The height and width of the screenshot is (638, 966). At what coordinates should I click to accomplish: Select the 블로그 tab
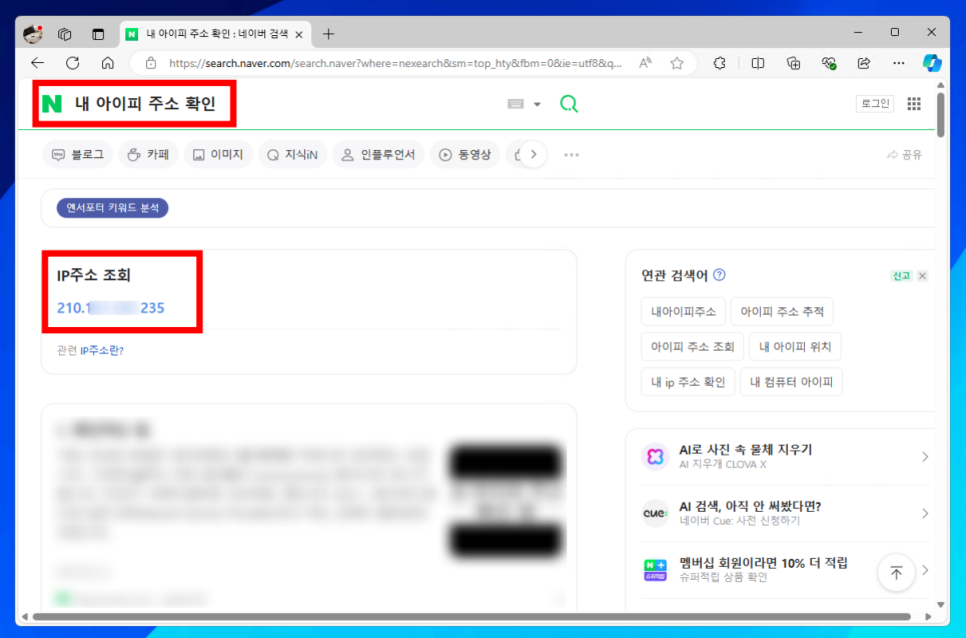tap(78, 155)
